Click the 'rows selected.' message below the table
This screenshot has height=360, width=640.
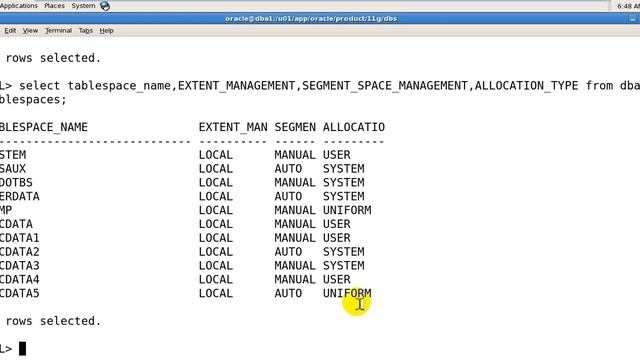coord(53,321)
